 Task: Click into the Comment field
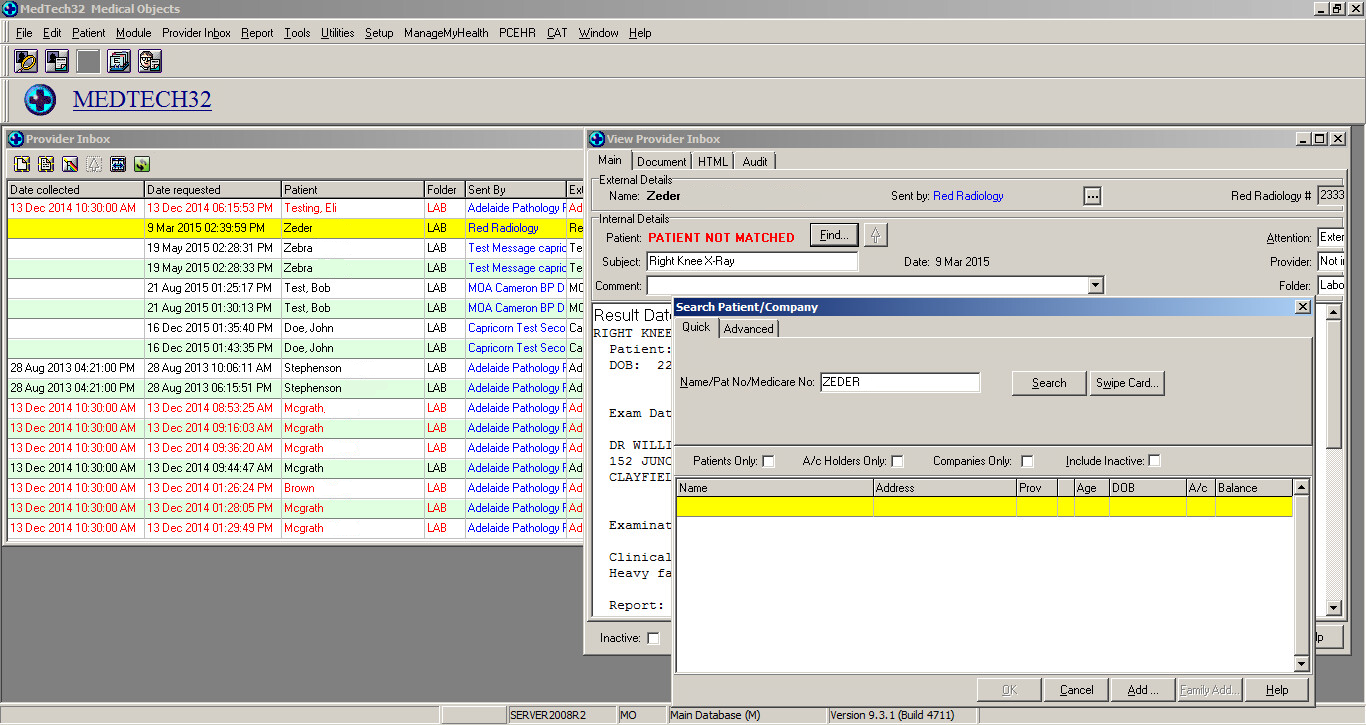coord(867,286)
